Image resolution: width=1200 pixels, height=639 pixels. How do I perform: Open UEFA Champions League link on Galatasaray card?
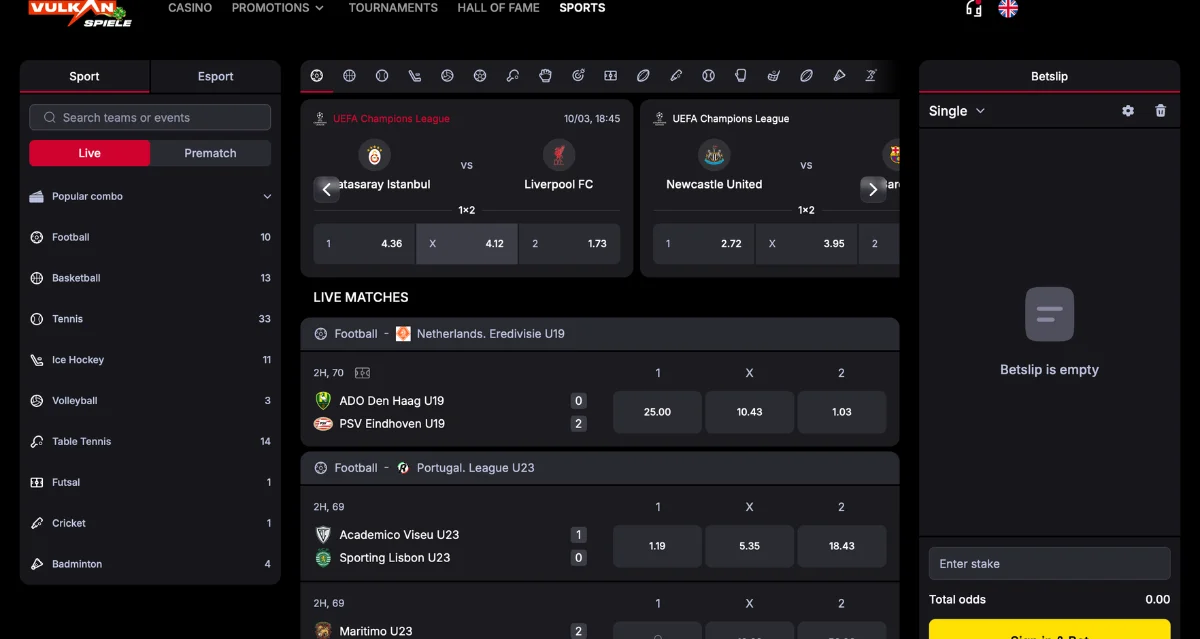391,119
